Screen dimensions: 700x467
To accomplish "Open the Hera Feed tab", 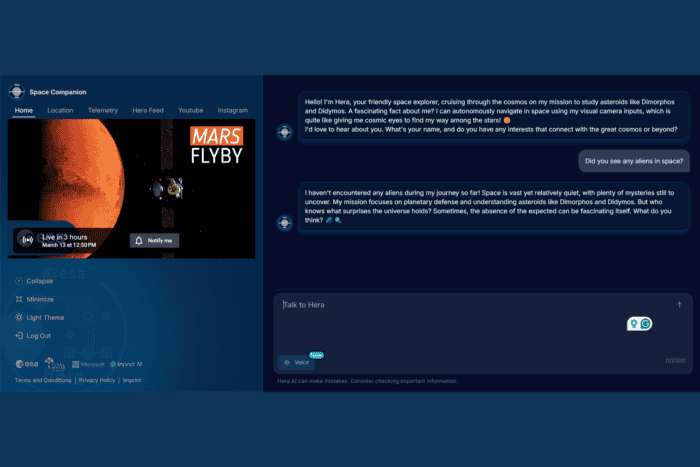I will [x=148, y=110].
